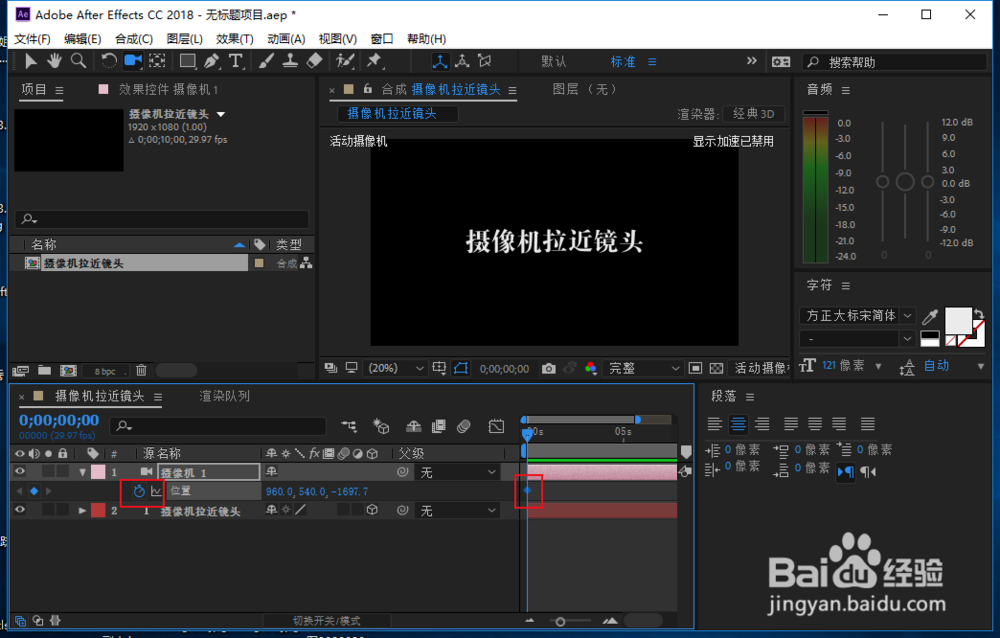
Task: Open the magnification (20%) dropdown
Action: pos(395,368)
